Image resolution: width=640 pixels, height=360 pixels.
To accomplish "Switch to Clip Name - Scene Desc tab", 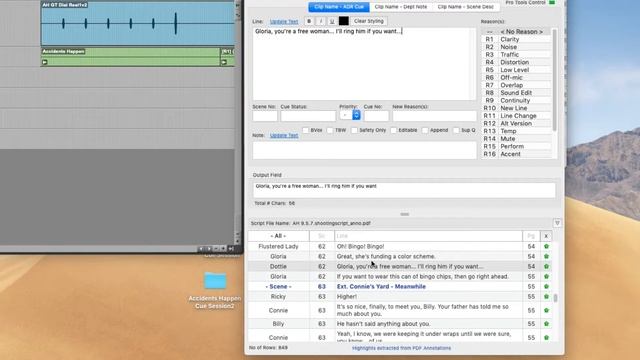I will pyautogui.click(x=465, y=7).
